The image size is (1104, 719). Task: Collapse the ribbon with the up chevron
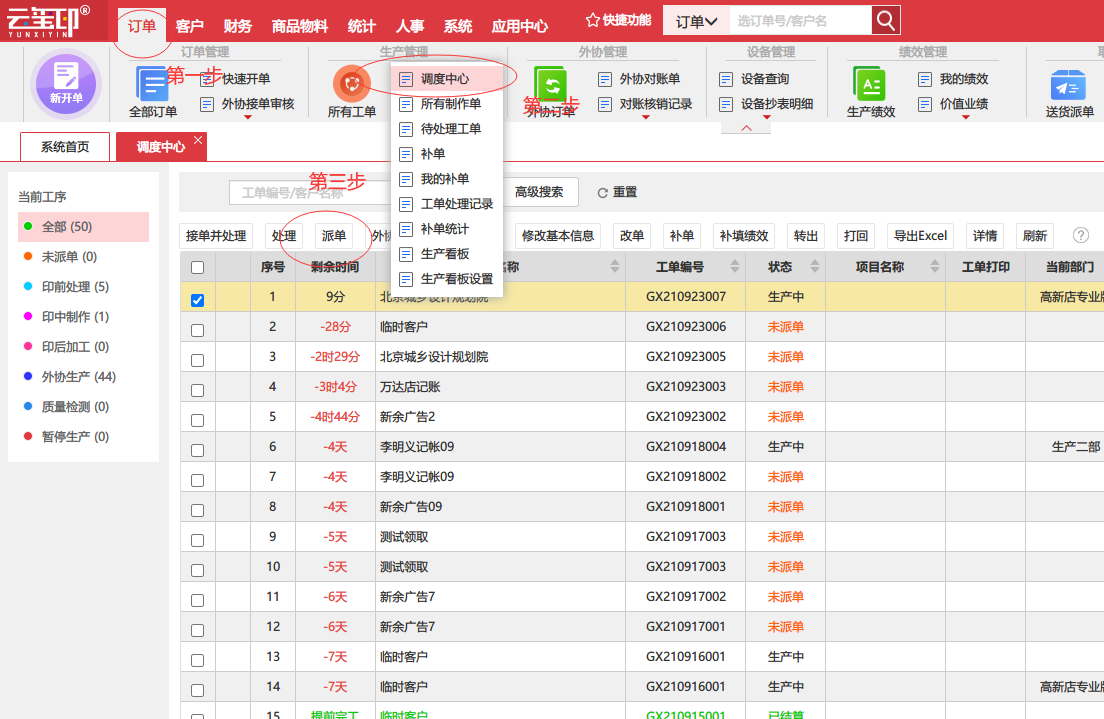(x=746, y=128)
